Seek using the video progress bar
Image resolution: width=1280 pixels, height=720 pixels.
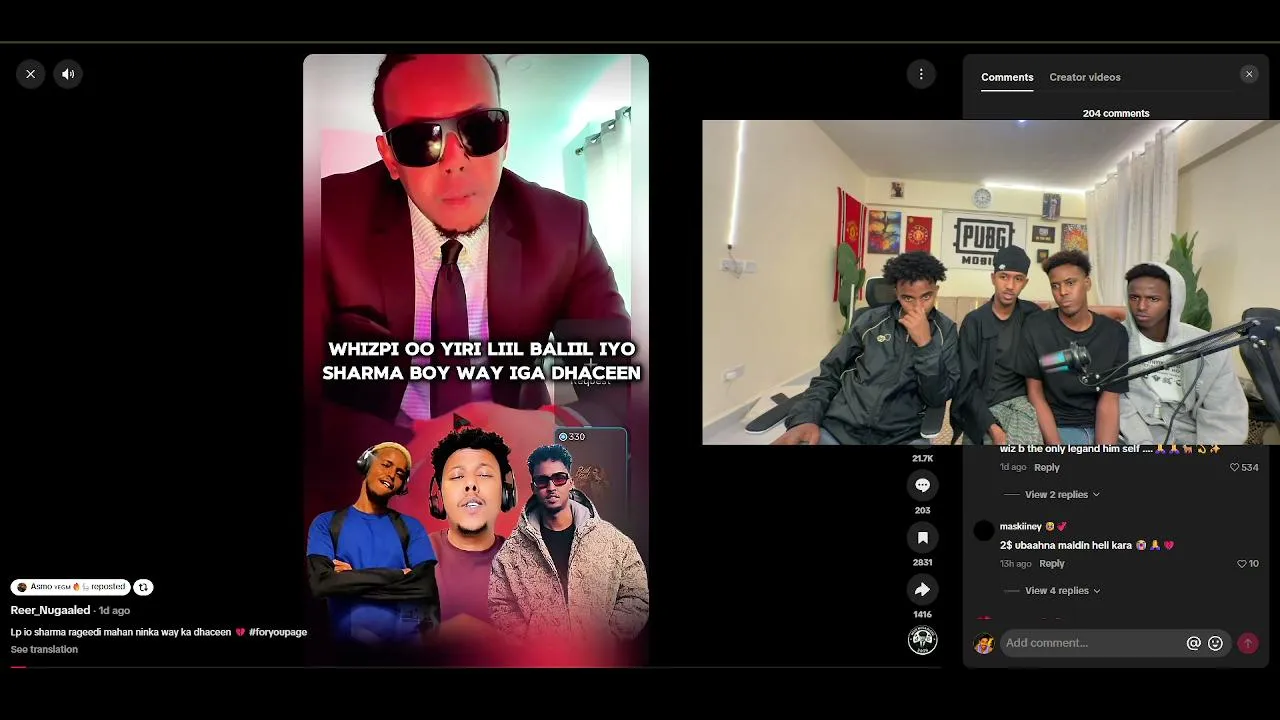point(473,666)
